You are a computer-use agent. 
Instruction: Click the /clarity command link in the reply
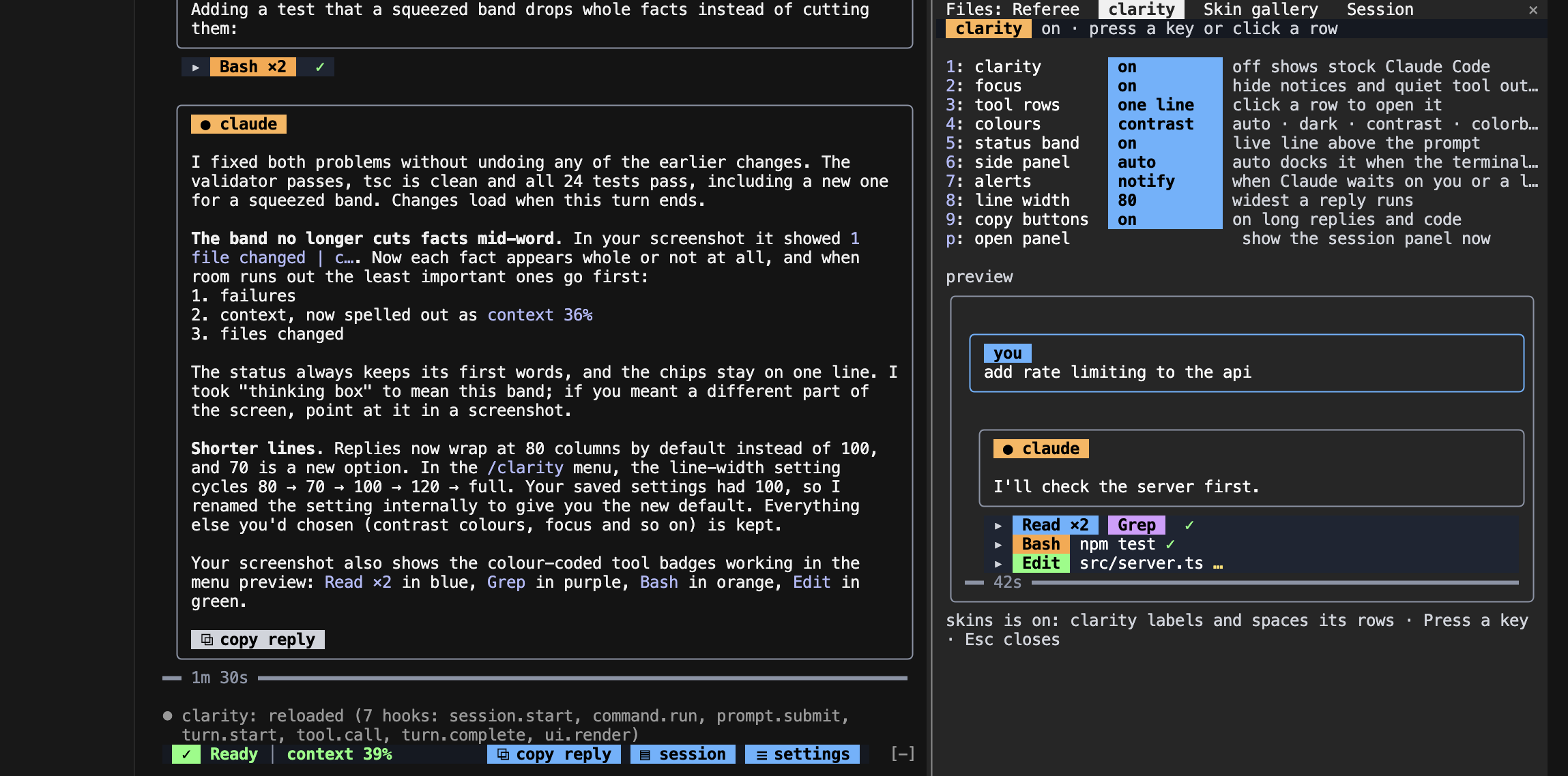[525, 468]
